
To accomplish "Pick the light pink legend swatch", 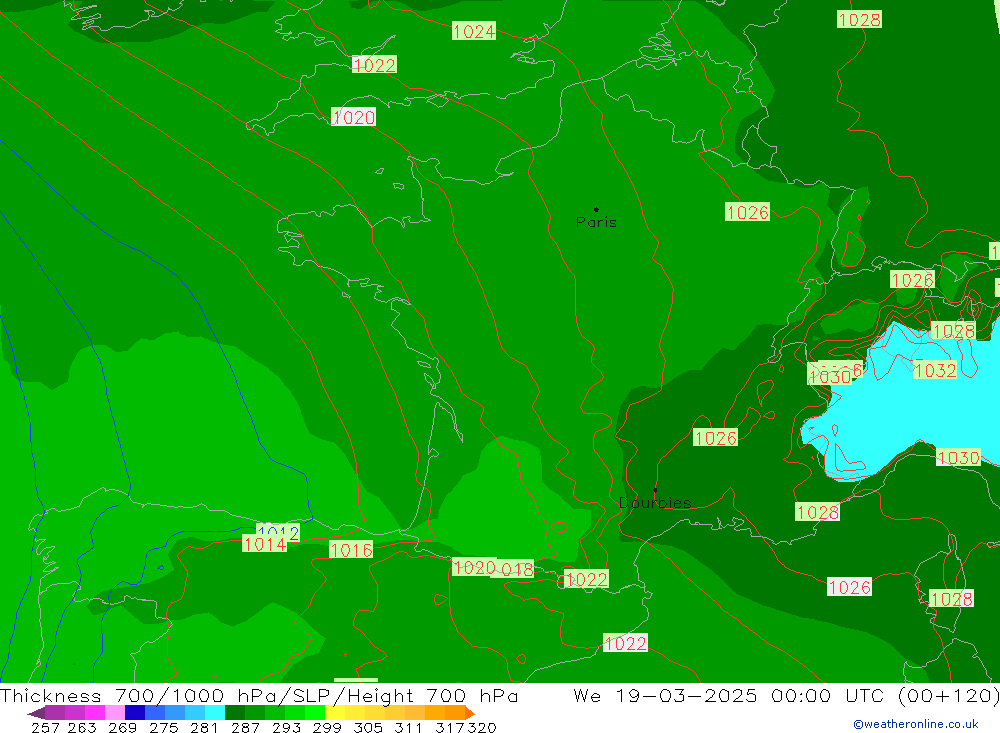I will click(115, 713).
